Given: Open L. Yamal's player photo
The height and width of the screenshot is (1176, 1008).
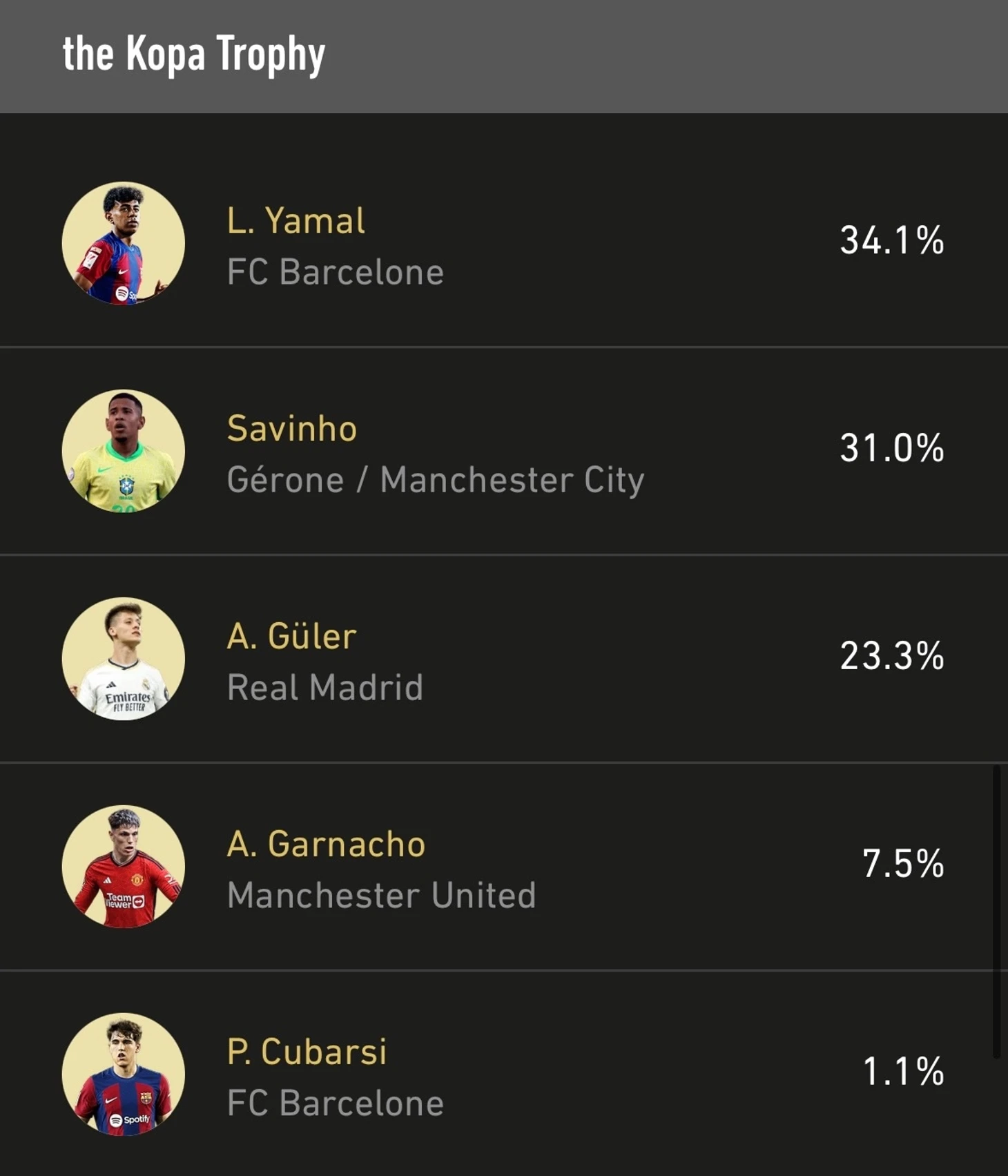Looking at the screenshot, I should (124, 243).
